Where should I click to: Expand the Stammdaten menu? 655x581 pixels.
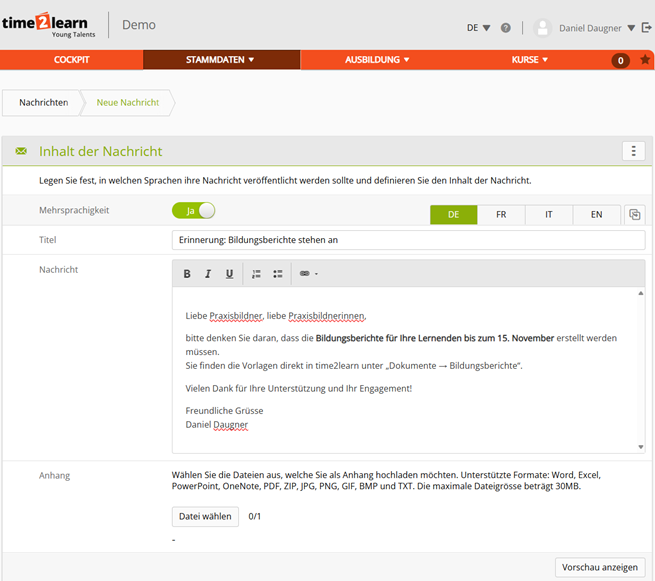click(x=221, y=60)
